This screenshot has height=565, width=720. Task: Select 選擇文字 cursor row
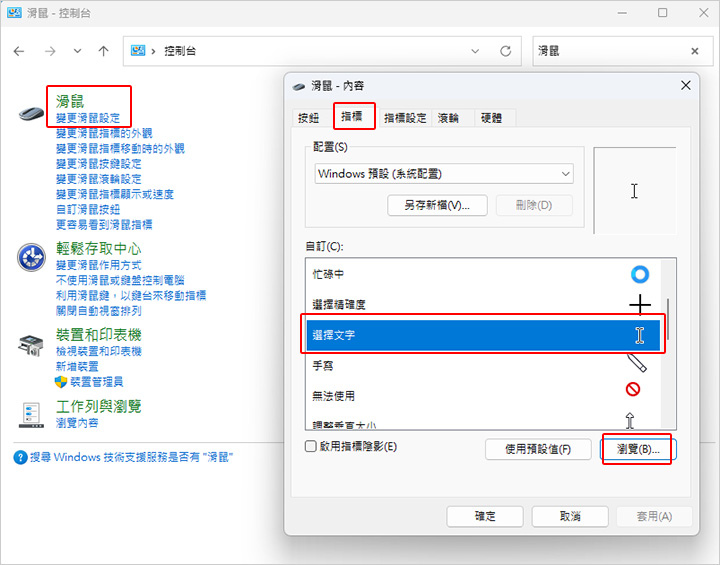483,335
